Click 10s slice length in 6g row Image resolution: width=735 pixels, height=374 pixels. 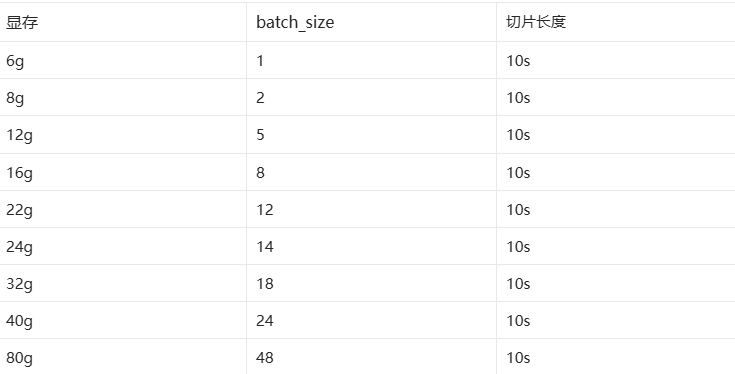coord(518,61)
